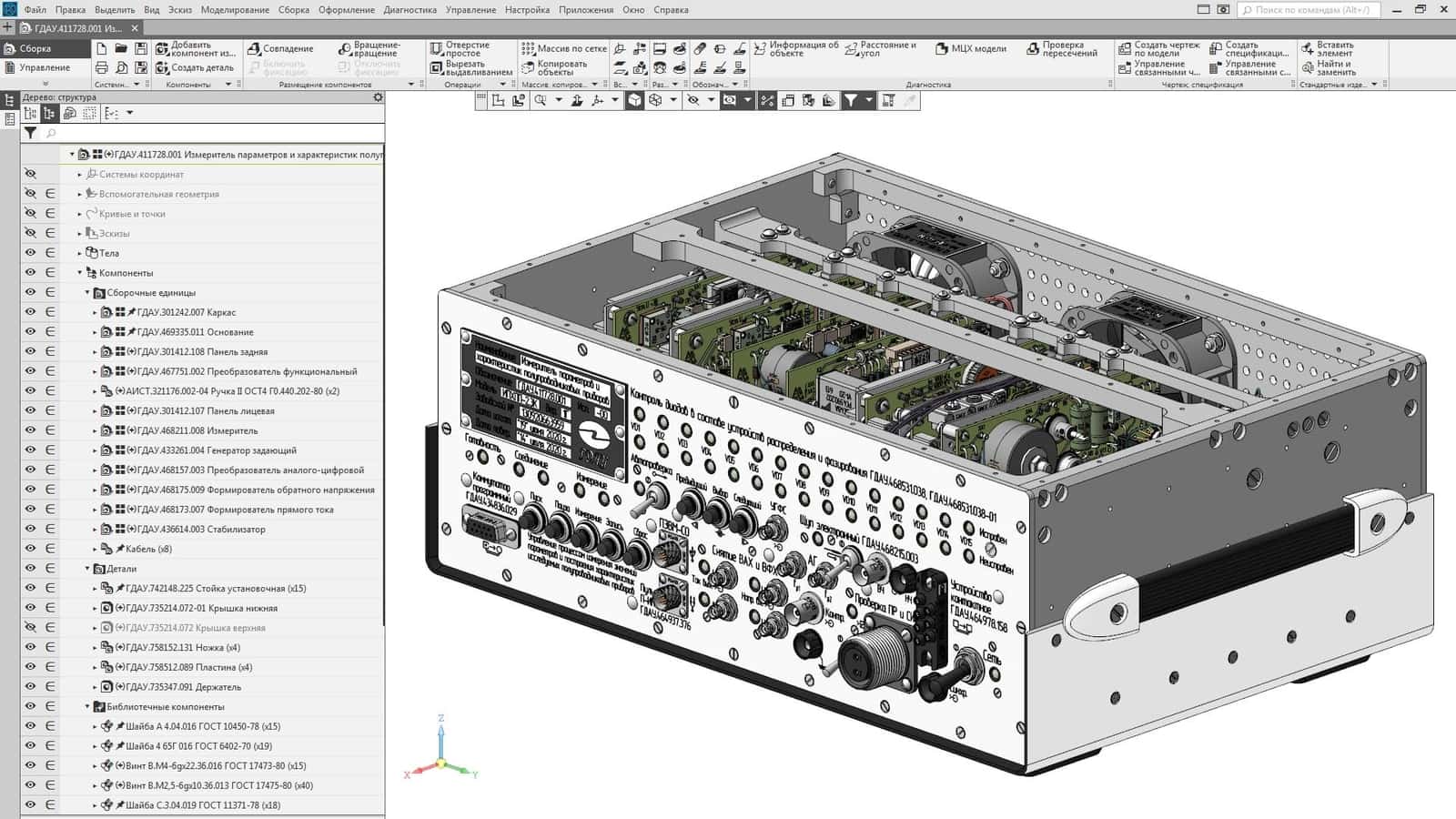Toggle eye for Держатель ГДАУ.735347.091 row
1456x819 pixels.
pos(30,687)
